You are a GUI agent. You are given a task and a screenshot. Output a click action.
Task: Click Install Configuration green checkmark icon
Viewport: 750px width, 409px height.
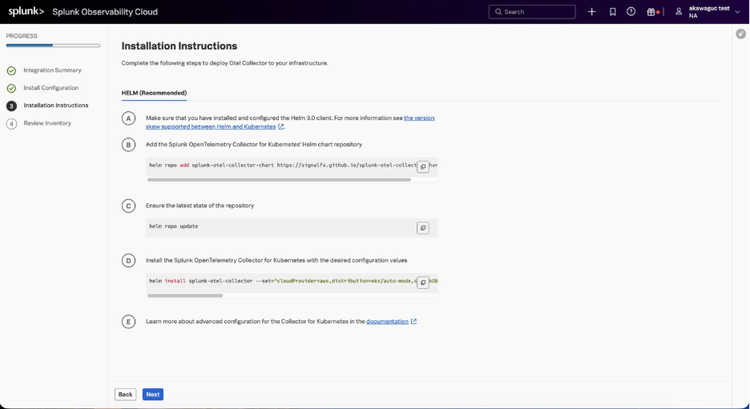[x=11, y=88]
